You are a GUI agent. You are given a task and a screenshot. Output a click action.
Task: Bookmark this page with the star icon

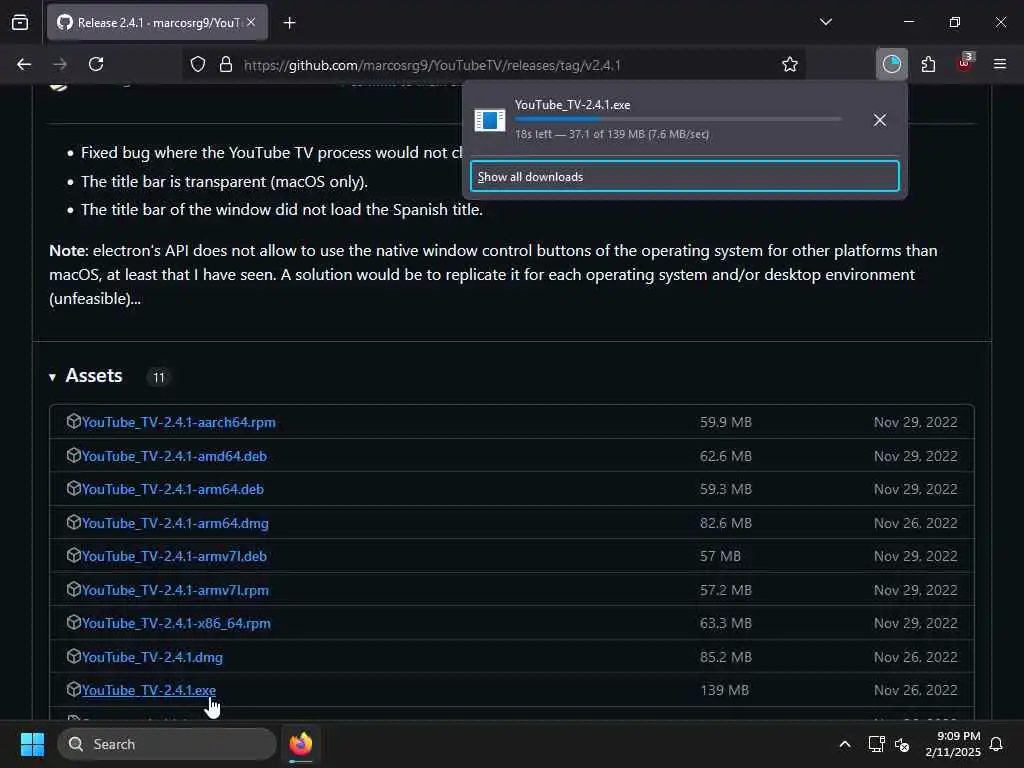[790, 65]
